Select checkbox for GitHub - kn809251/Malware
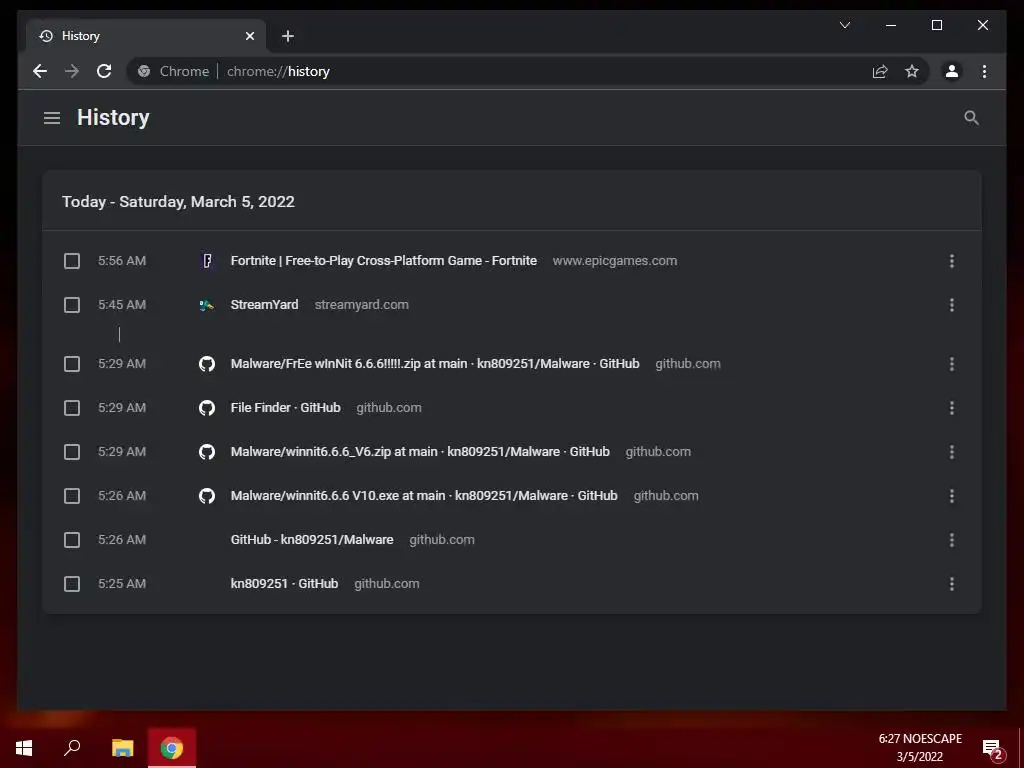The image size is (1024, 768). point(72,540)
